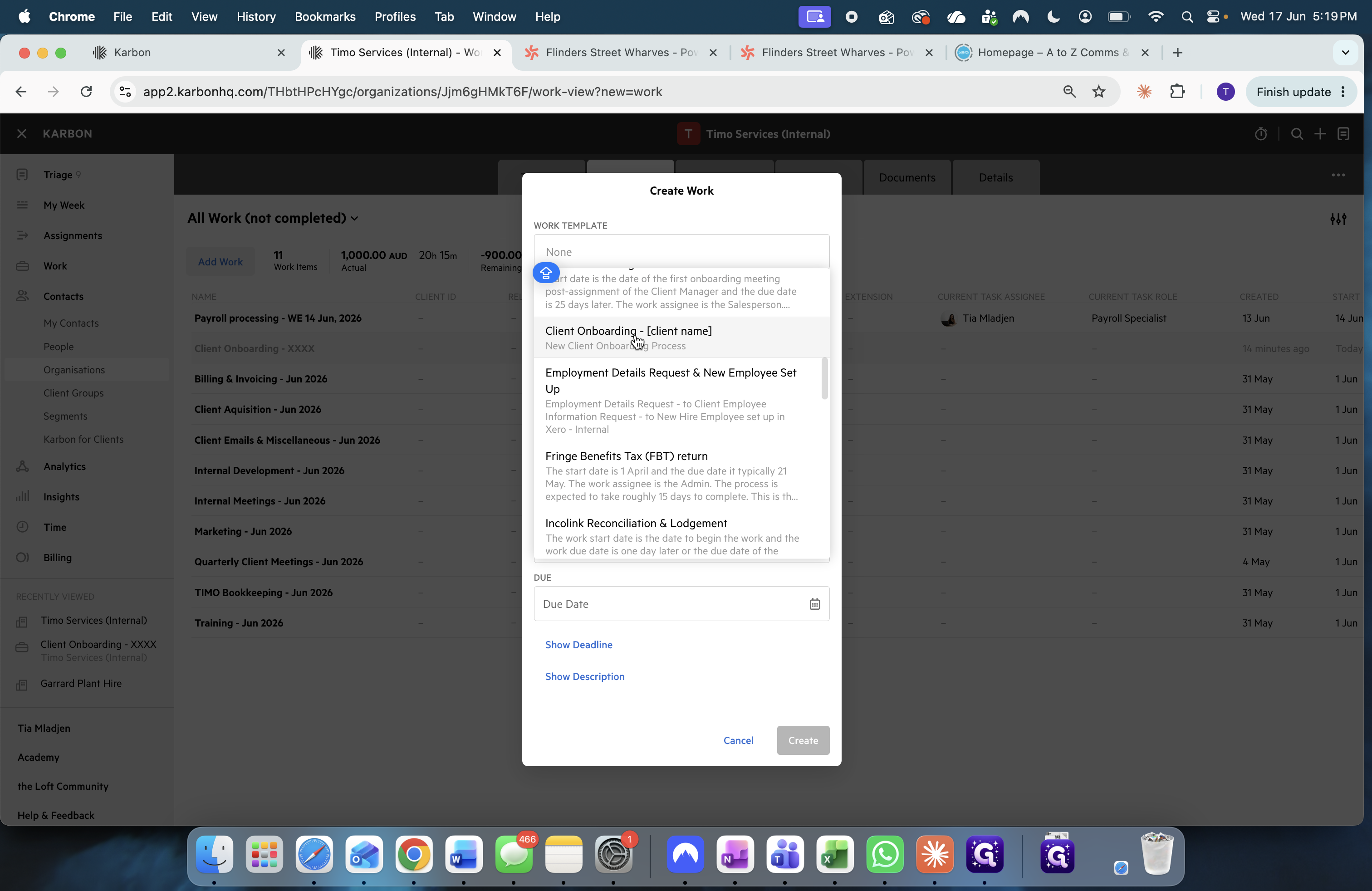Click the plus add icon in Karbon header

[x=1320, y=134]
